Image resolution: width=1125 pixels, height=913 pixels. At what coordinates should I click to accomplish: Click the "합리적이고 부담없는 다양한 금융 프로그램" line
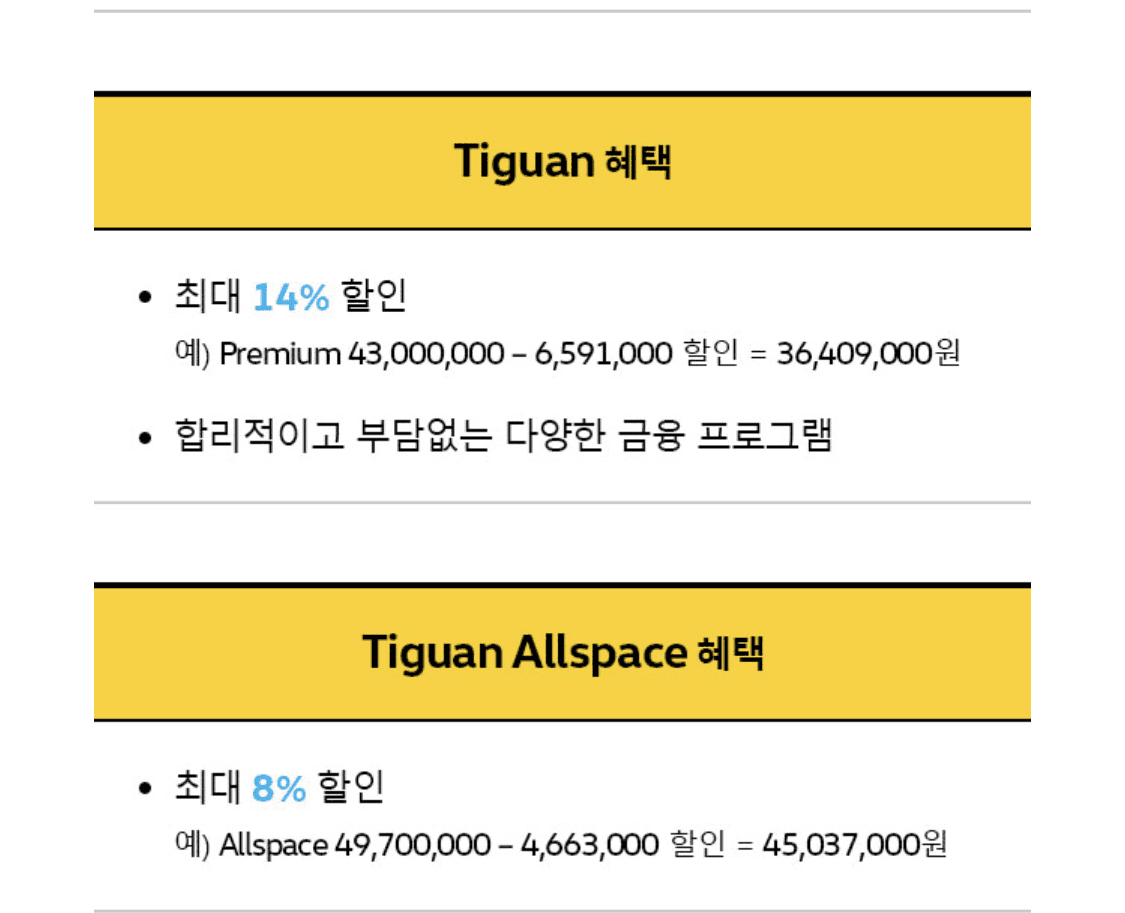[503, 437]
